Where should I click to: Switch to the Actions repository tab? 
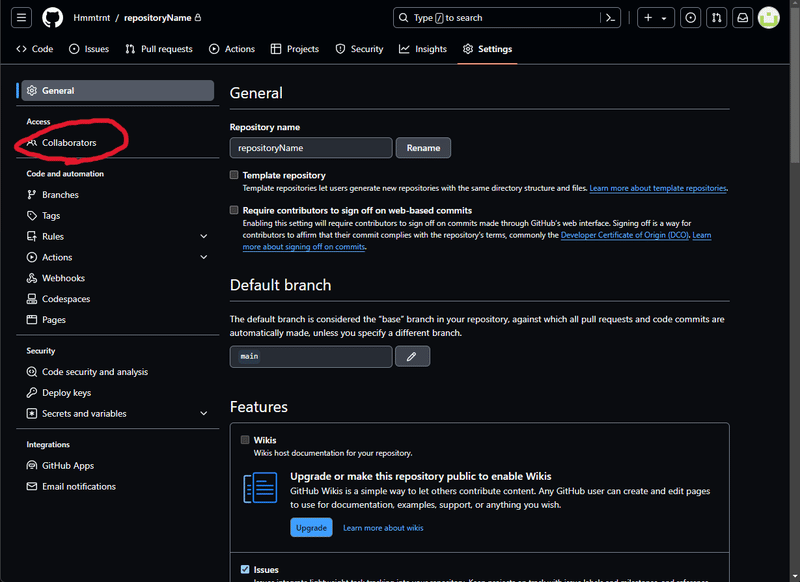click(232, 49)
